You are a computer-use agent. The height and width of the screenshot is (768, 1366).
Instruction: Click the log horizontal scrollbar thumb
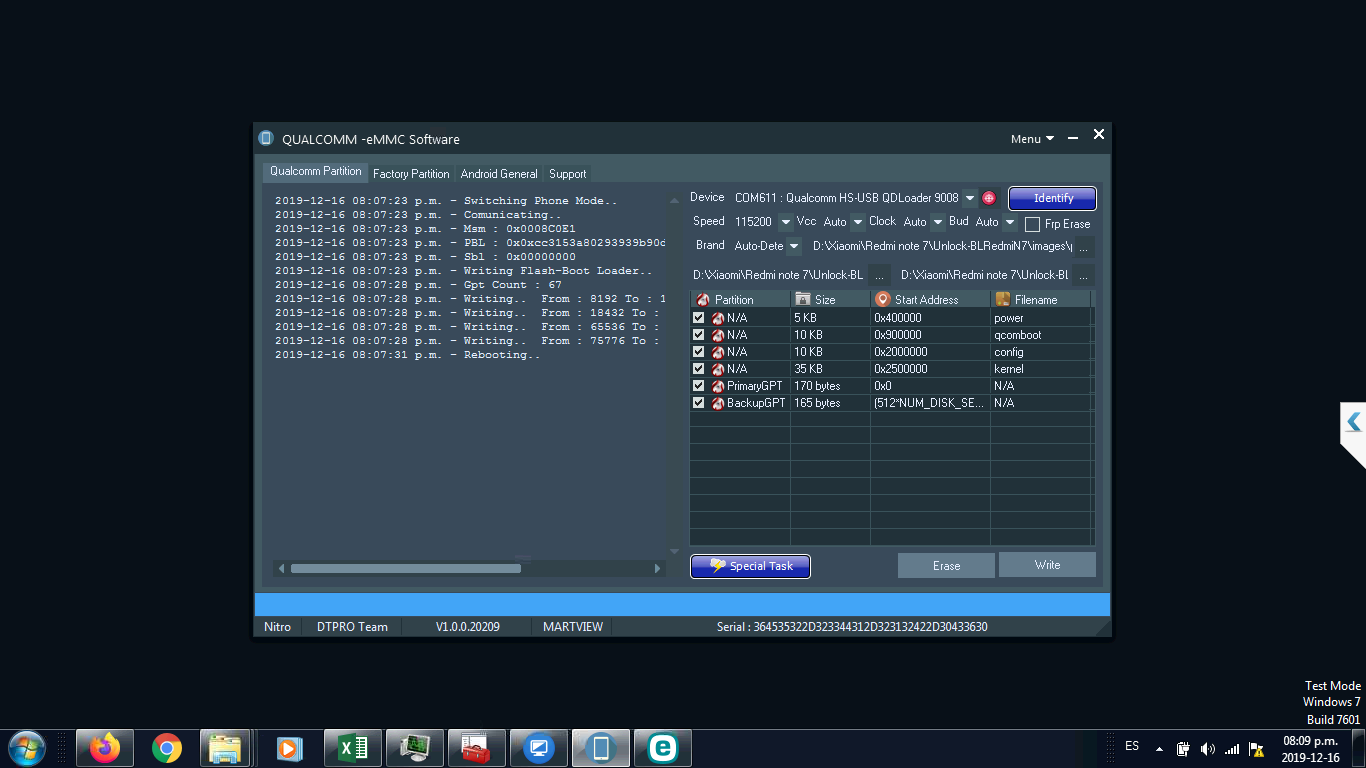[x=405, y=568]
